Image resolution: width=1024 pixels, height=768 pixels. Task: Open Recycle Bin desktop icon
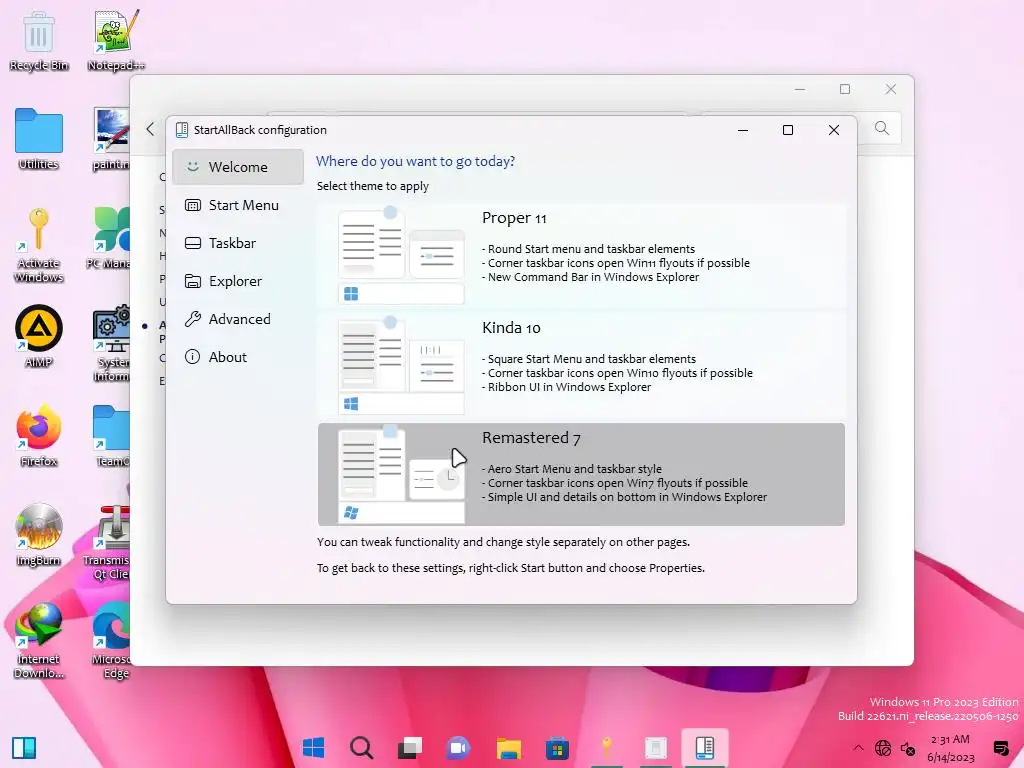point(39,42)
